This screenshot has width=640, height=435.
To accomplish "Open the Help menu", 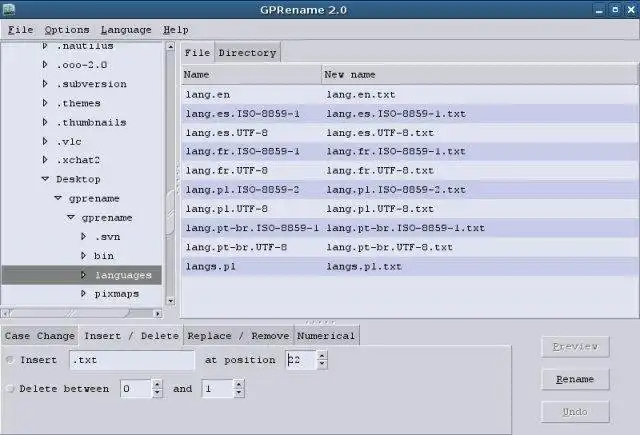I will tap(176, 30).
